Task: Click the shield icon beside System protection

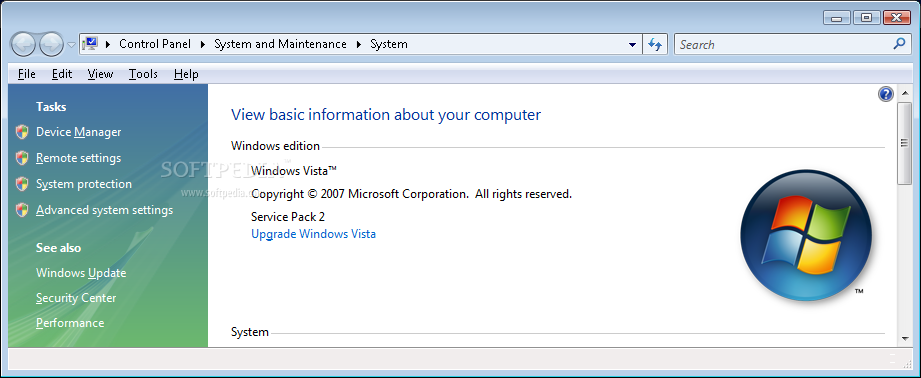Action: click(x=22, y=184)
